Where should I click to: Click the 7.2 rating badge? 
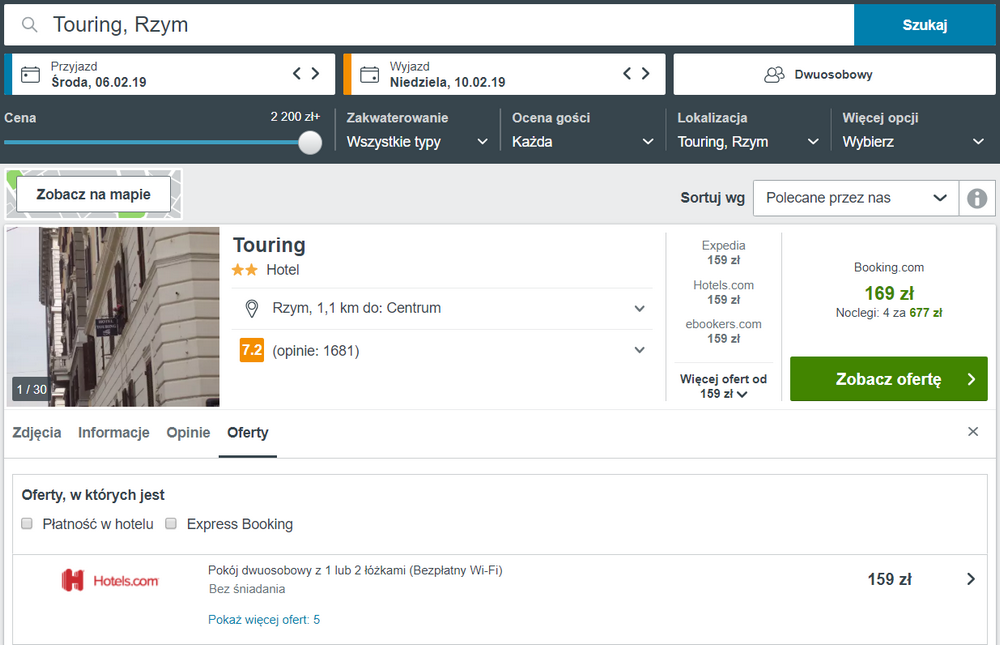(x=252, y=350)
